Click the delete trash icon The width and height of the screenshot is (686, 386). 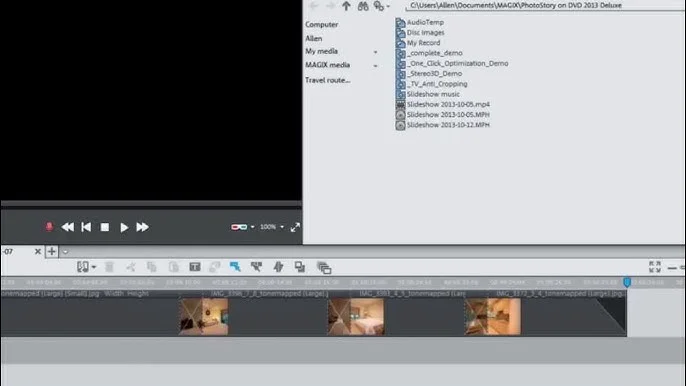click(x=109, y=267)
